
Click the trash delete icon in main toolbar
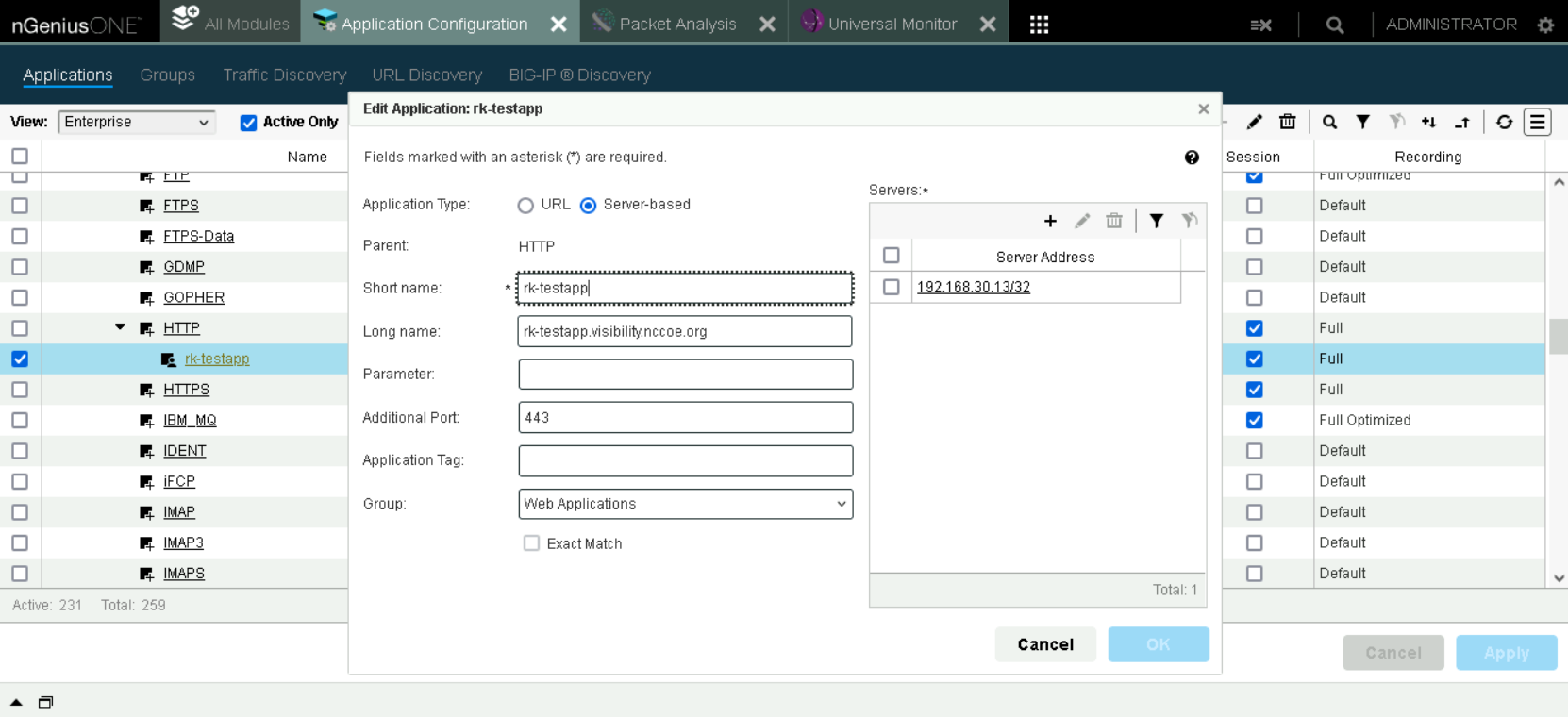click(x=1287, y=122)
